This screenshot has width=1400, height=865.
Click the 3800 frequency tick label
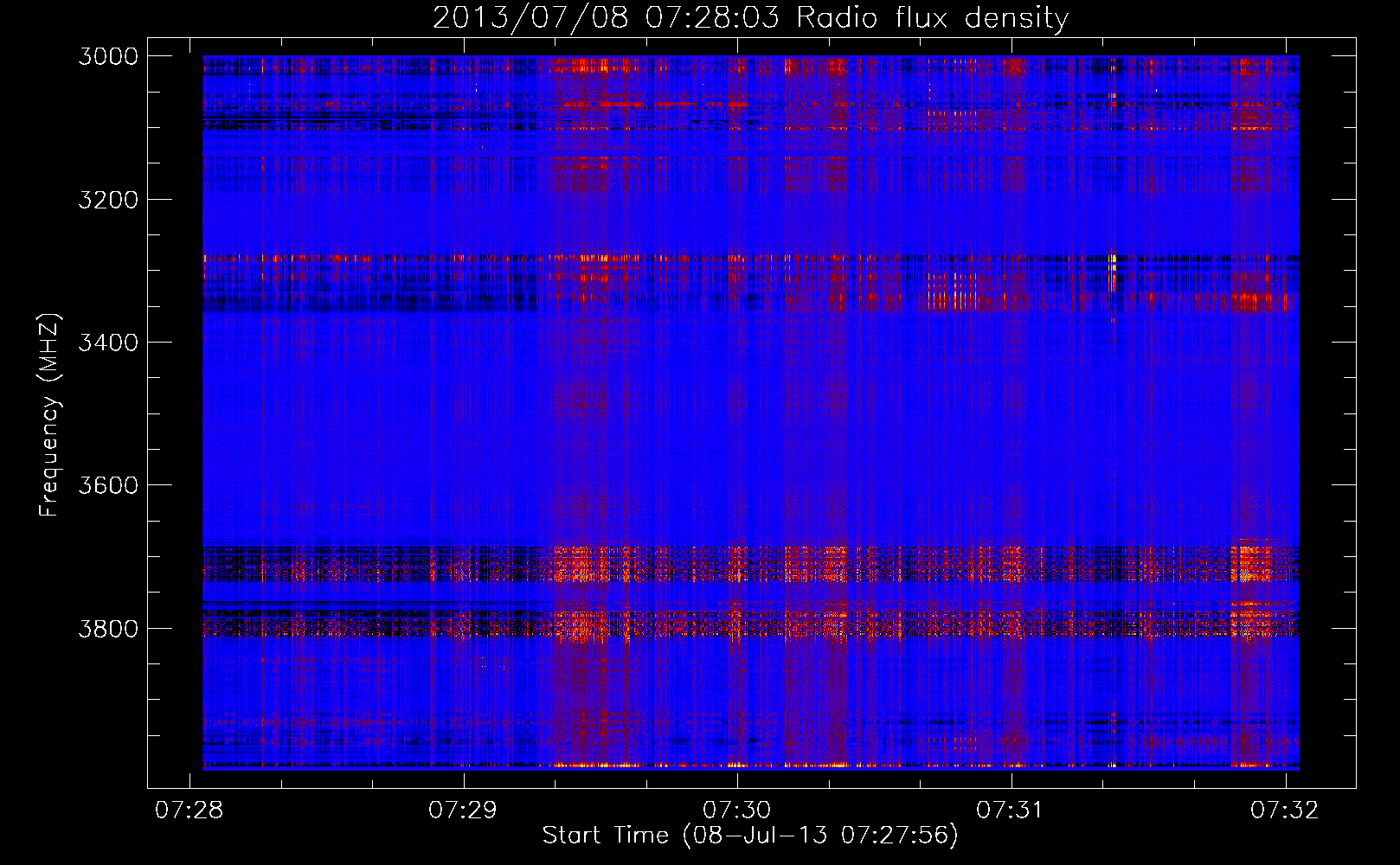pyautogui.click(x=108, y=628)
